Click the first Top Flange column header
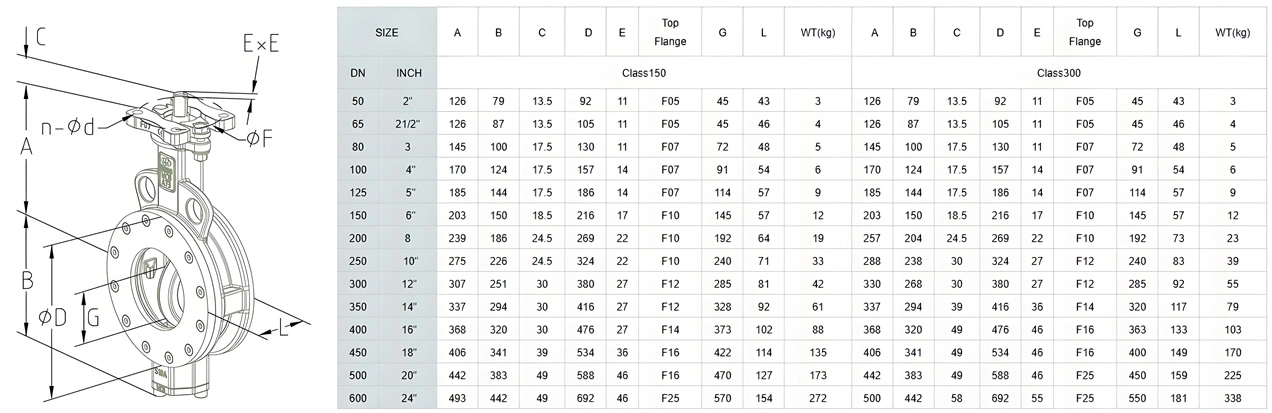The image size is (1272, 413). [670, 32]
